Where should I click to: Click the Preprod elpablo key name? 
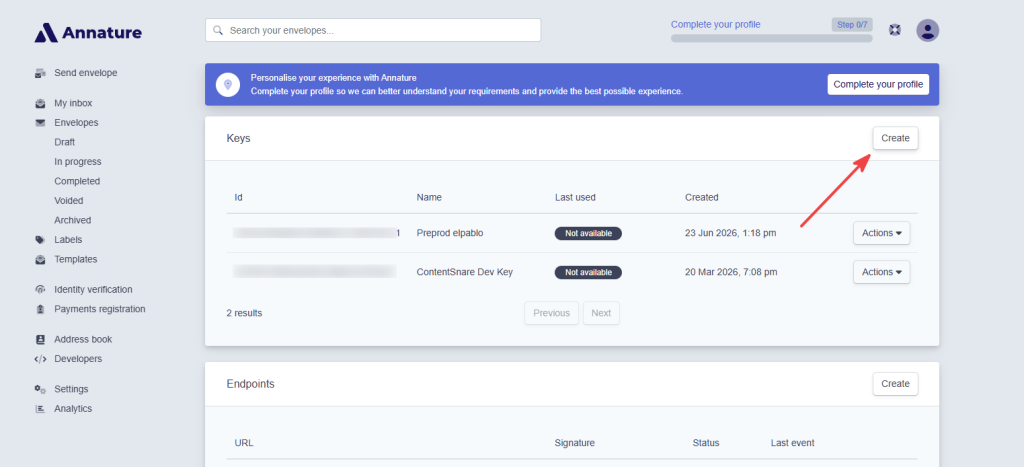[450, 233]
